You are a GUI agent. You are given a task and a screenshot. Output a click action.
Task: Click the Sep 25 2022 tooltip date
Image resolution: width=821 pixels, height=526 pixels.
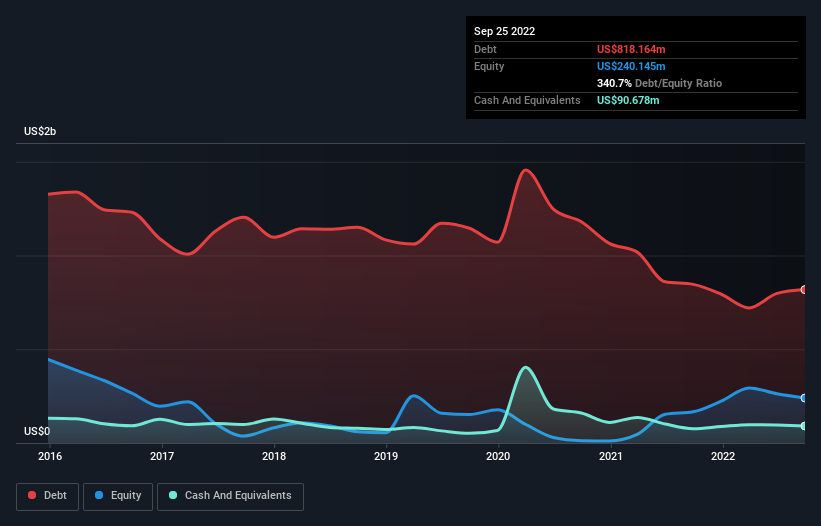504,31
